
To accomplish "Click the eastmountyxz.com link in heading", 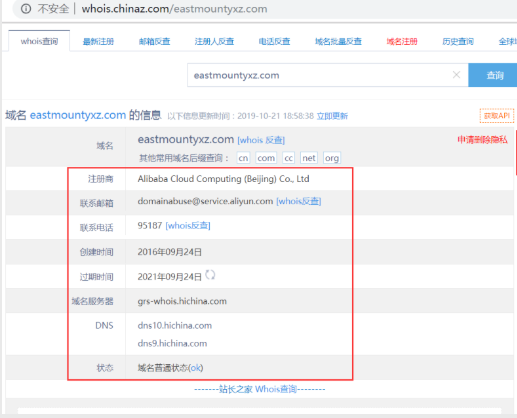I will pos(78,115).
